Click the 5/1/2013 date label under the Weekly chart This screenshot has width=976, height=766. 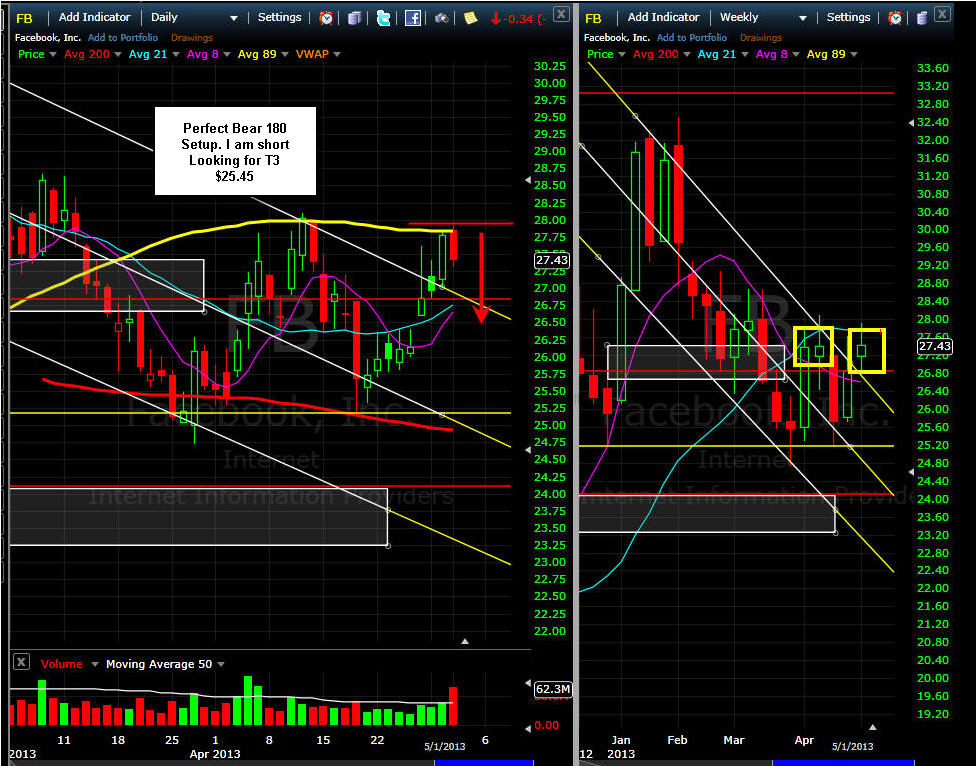point(852,746)
